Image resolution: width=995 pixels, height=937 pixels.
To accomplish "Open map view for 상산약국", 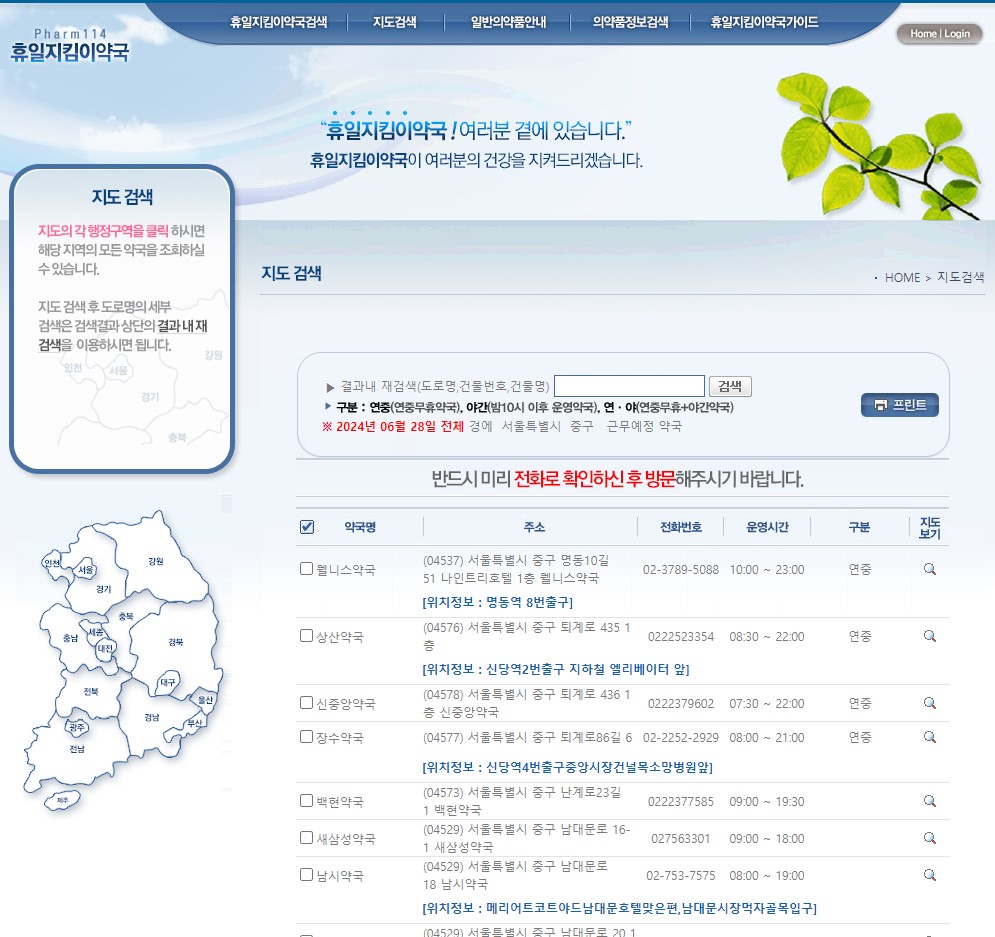I will [x=929, y=635].
